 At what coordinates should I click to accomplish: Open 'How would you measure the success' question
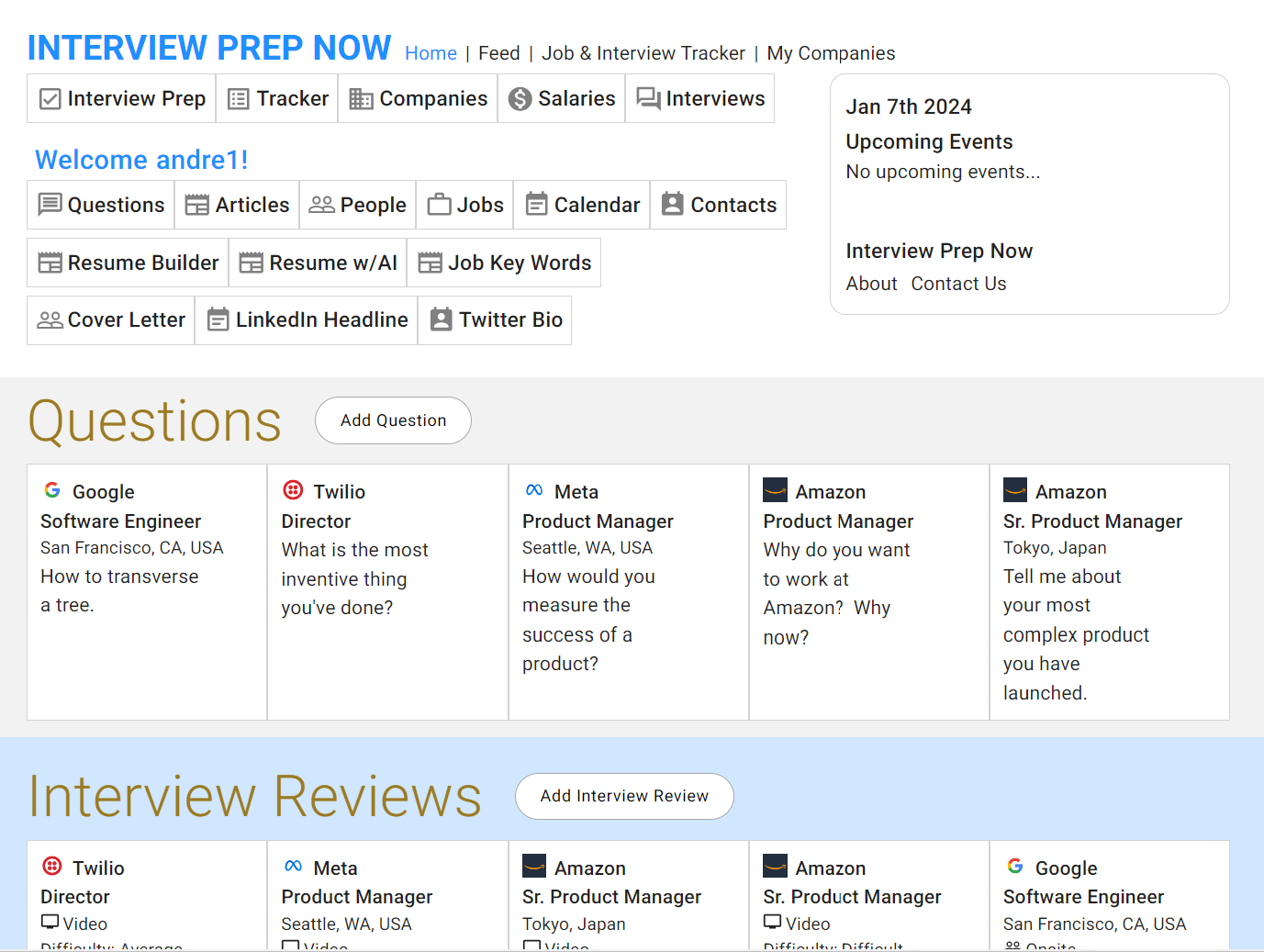click(x=588, y=620)
